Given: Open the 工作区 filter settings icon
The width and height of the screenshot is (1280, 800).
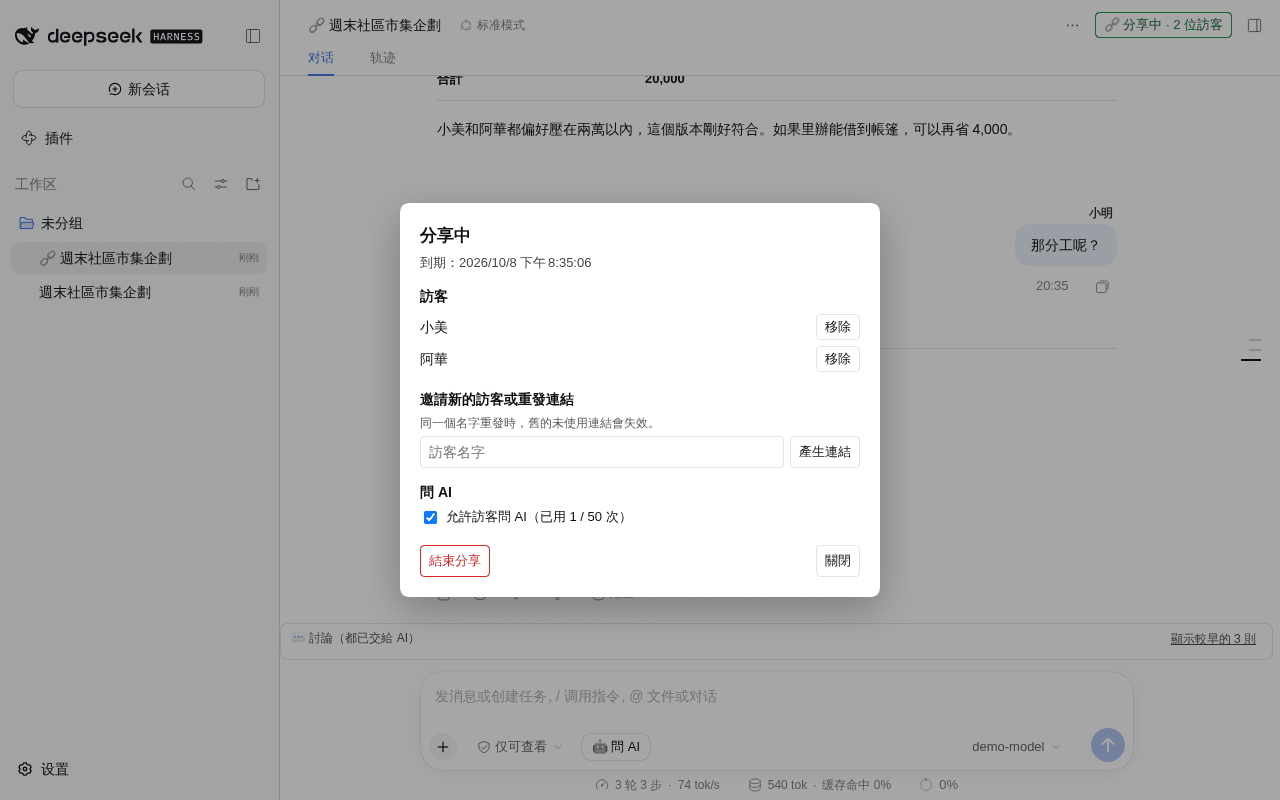Looking at the screenshot, I should (x=221, y=184).
